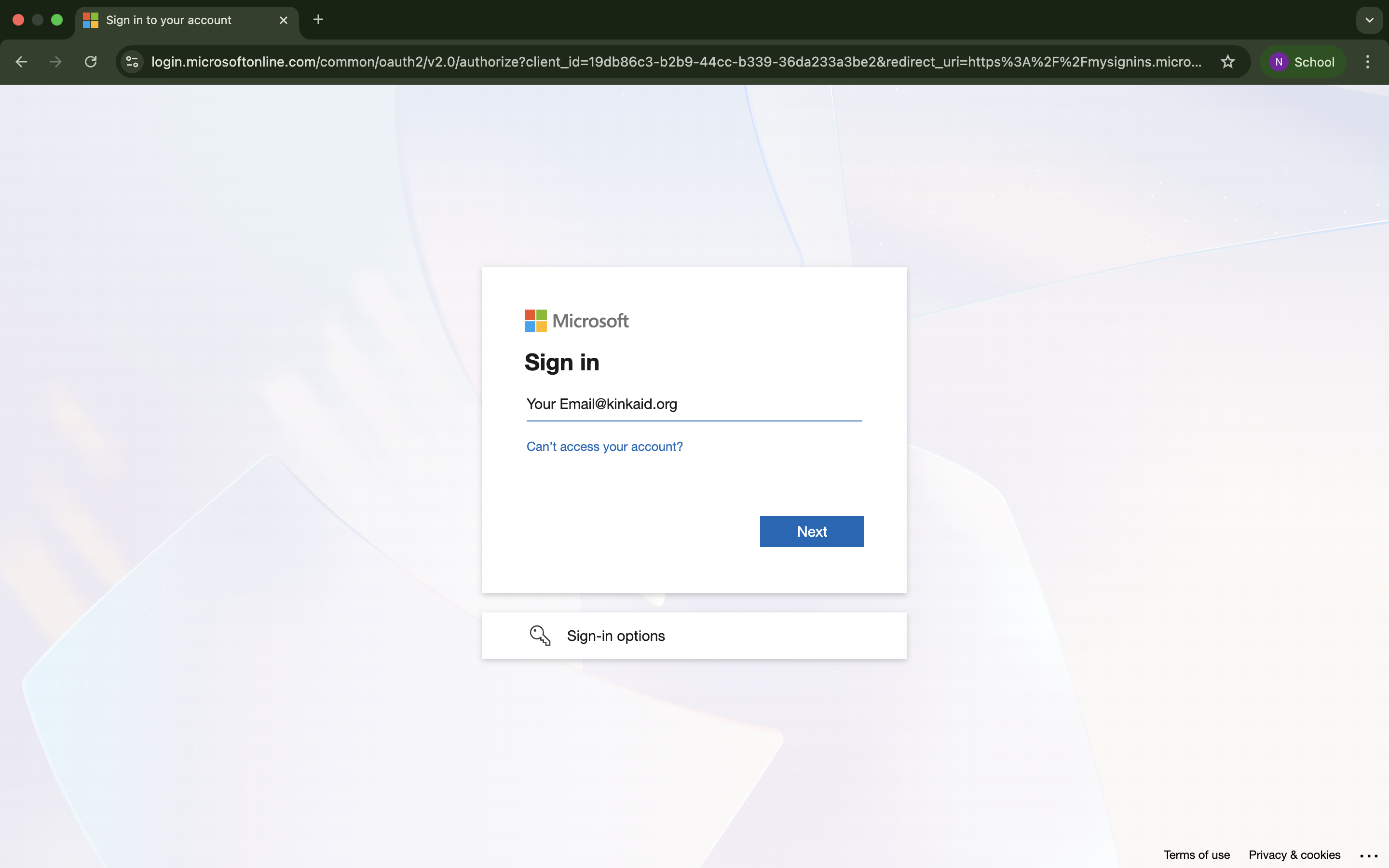Open Terms of use link
Screen dimensions: 1389x868
(x=1196, y=855)
